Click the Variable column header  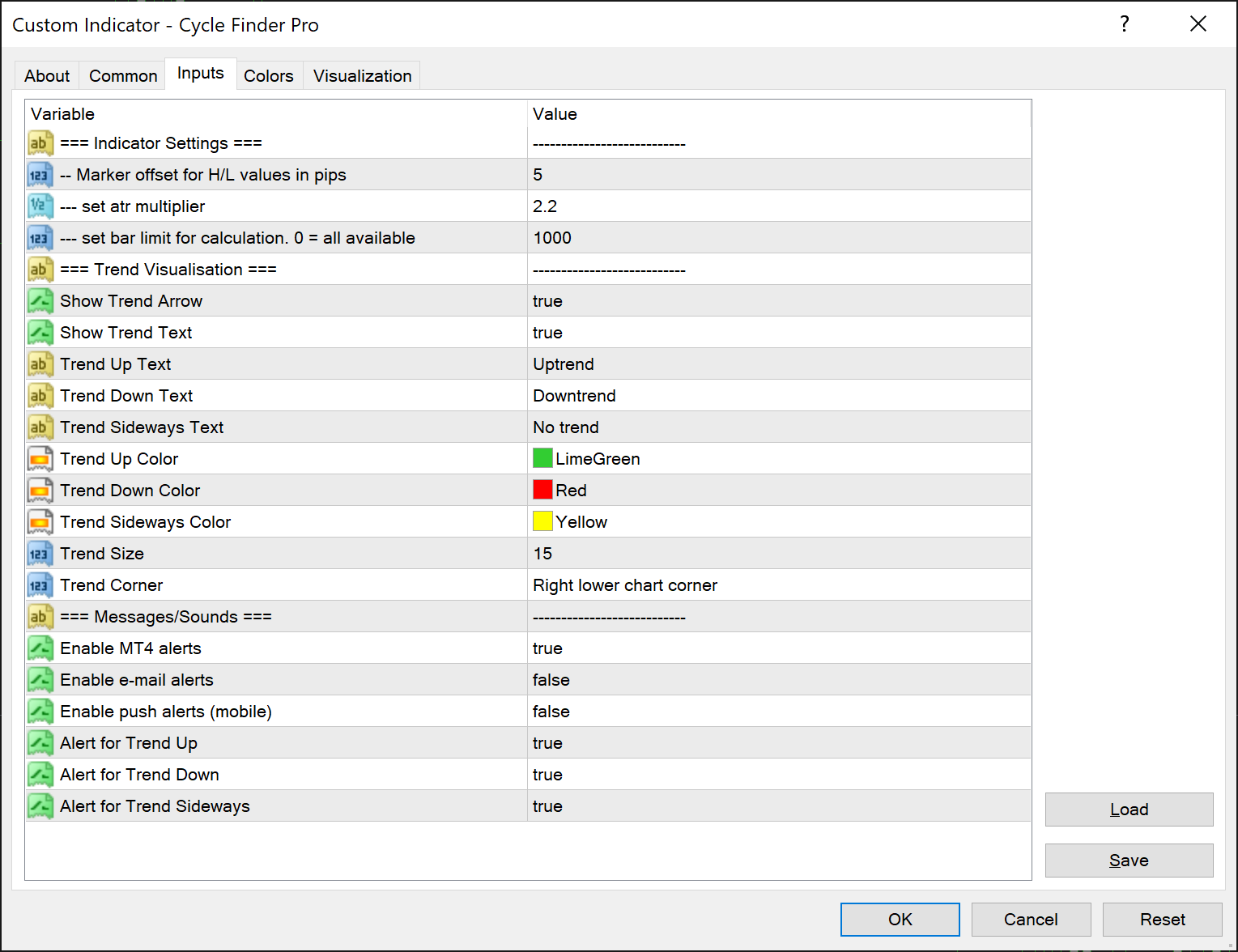[276, 114]
